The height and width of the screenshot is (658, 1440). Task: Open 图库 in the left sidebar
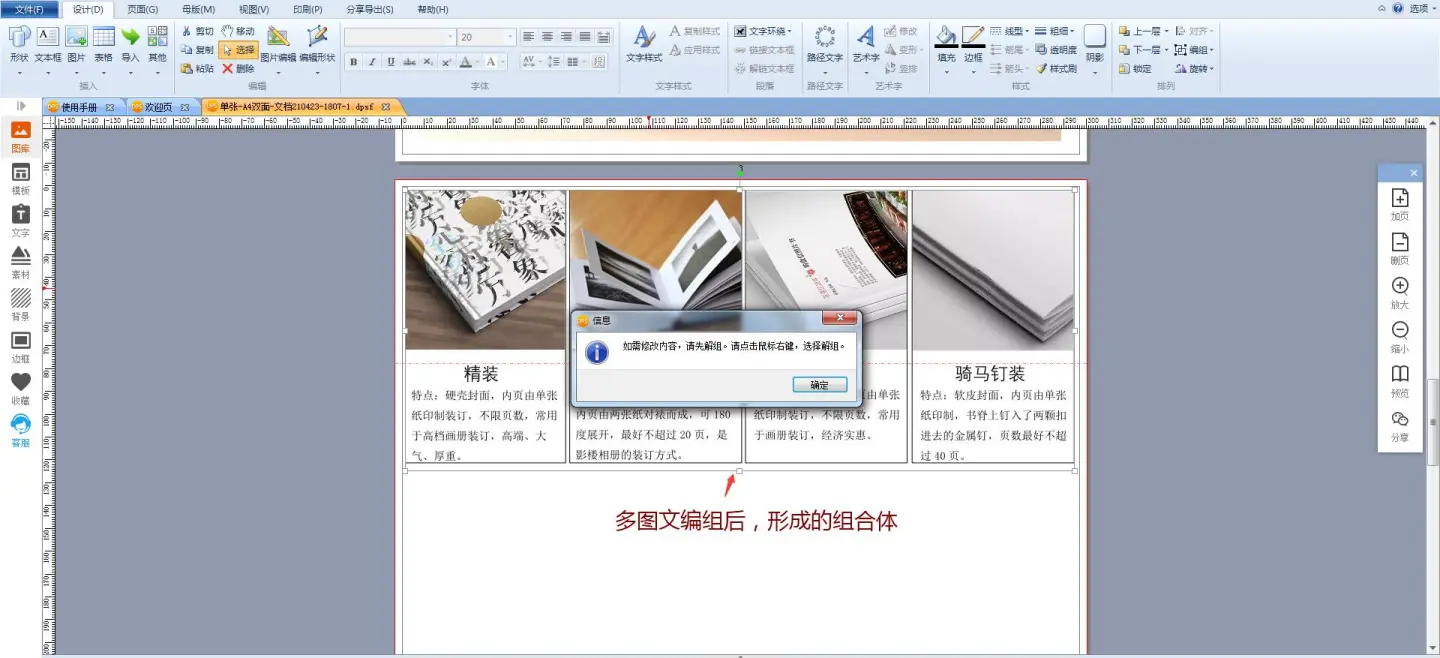tap(20, 136)
